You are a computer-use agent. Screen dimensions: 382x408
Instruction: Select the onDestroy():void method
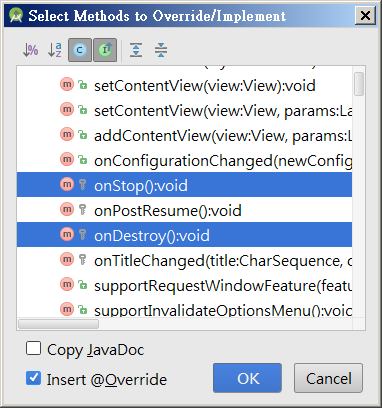(x=184, y=235)
